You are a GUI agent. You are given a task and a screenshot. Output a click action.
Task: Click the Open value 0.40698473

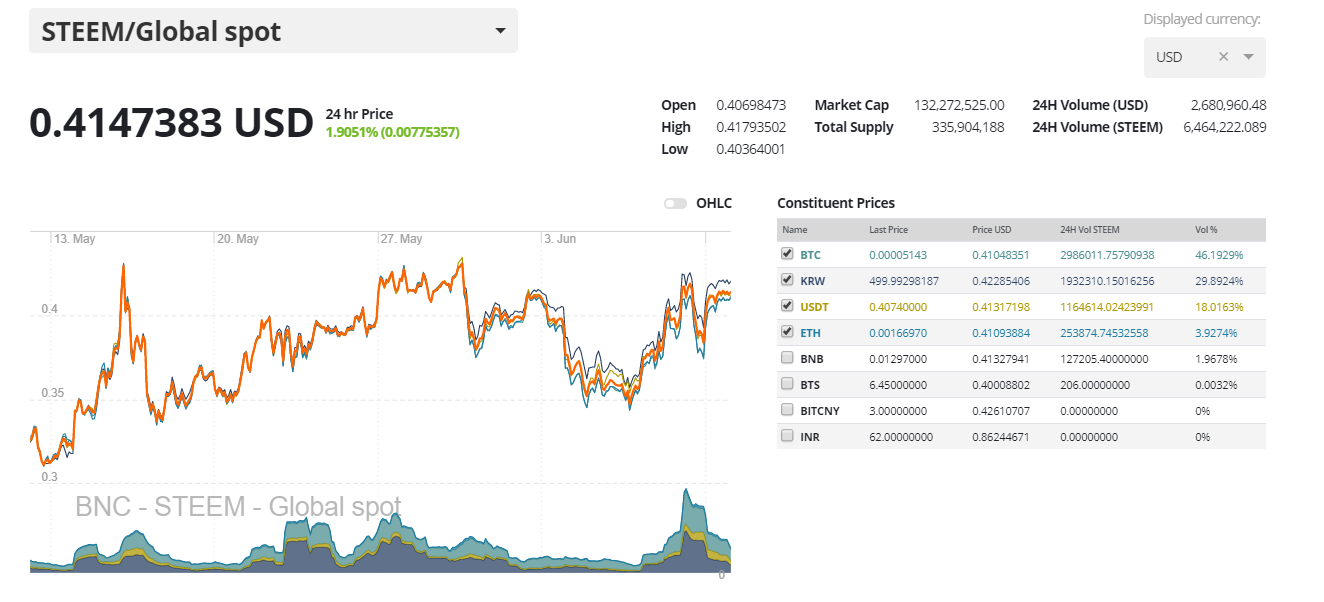pos(751,105)
